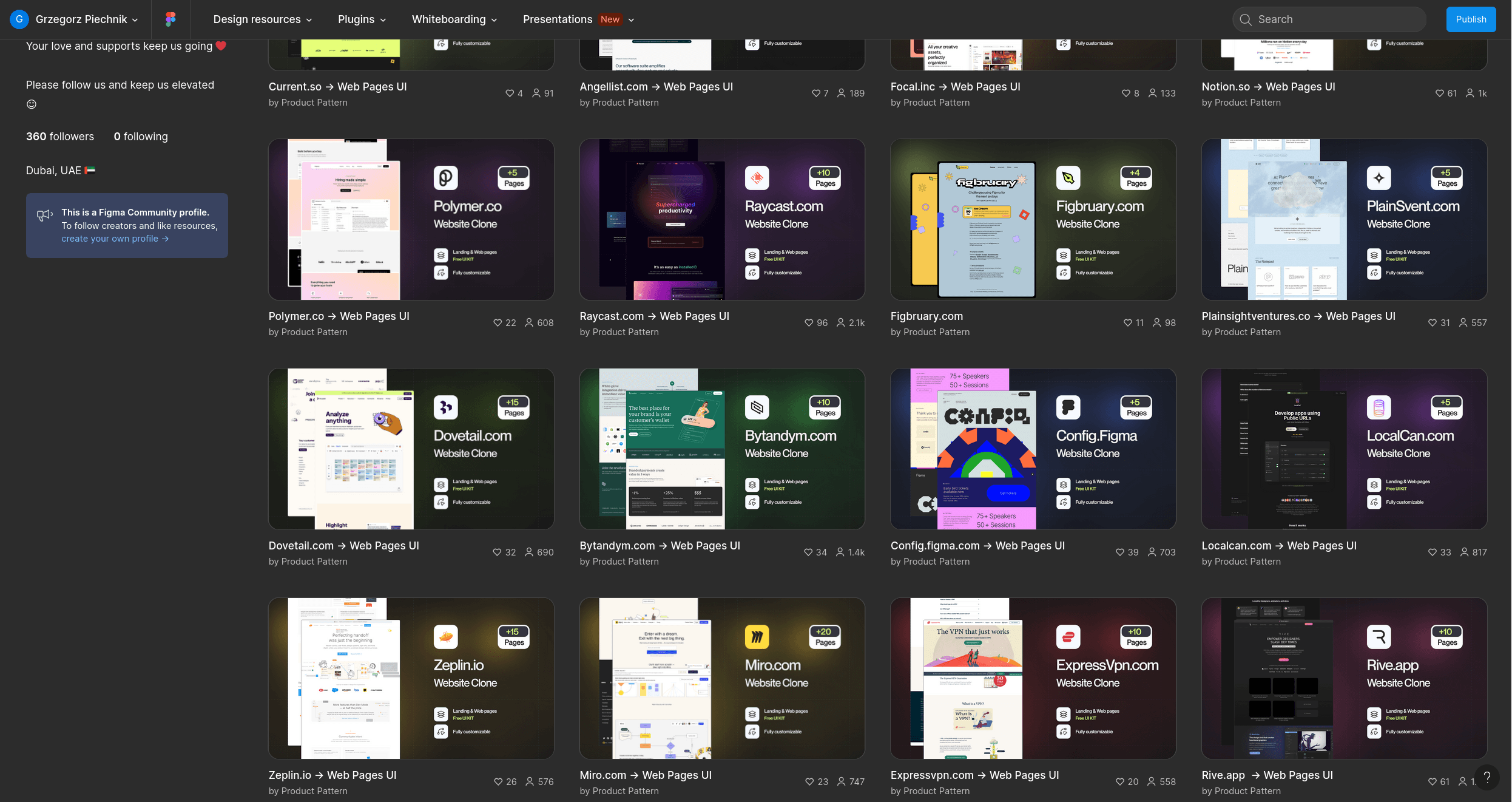This screenshot has width=1512, height=802.
Task: Click heart icon for Localcan.com
Action: (1433, 552)
